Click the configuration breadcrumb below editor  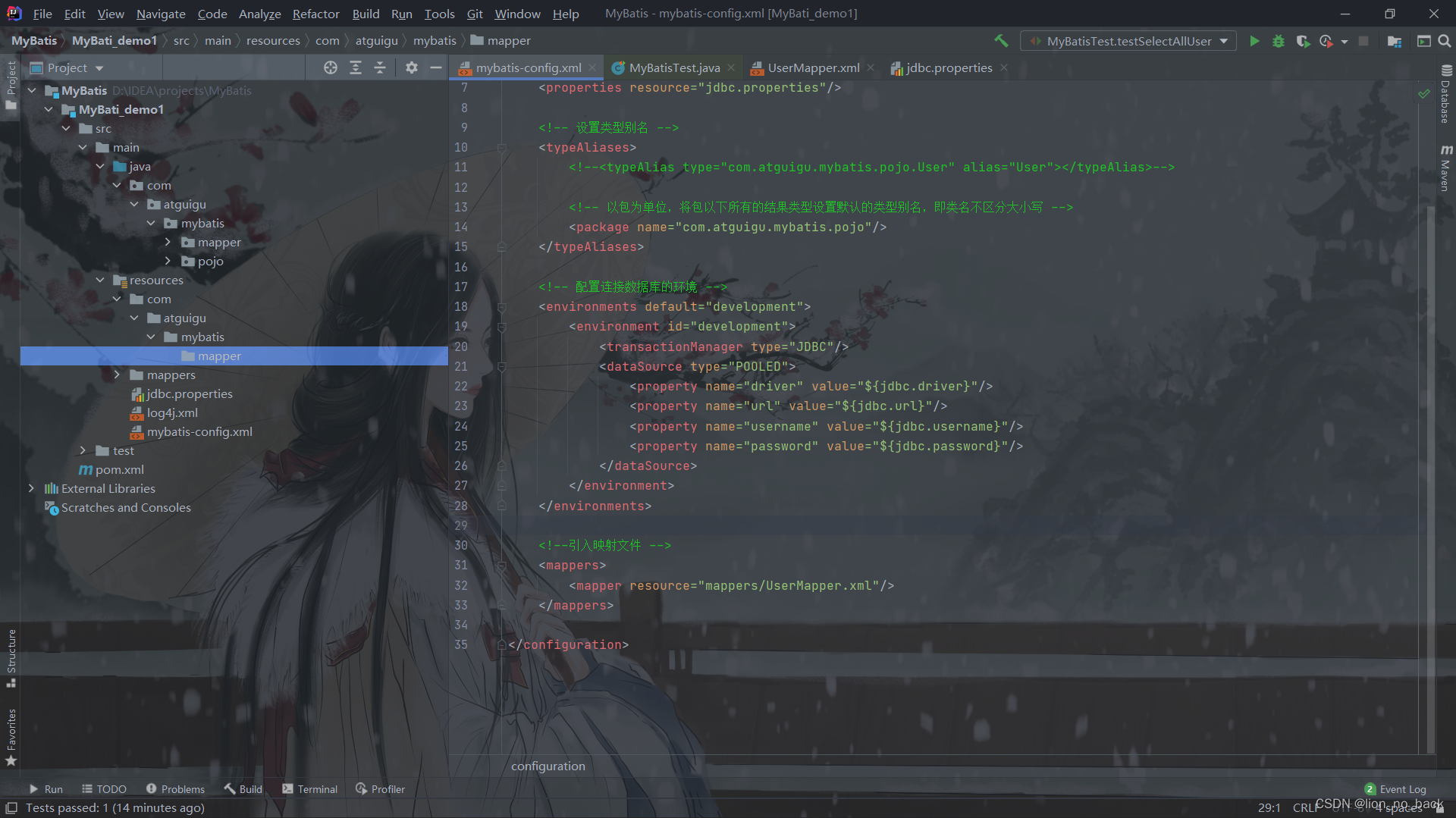pos(548,766)
